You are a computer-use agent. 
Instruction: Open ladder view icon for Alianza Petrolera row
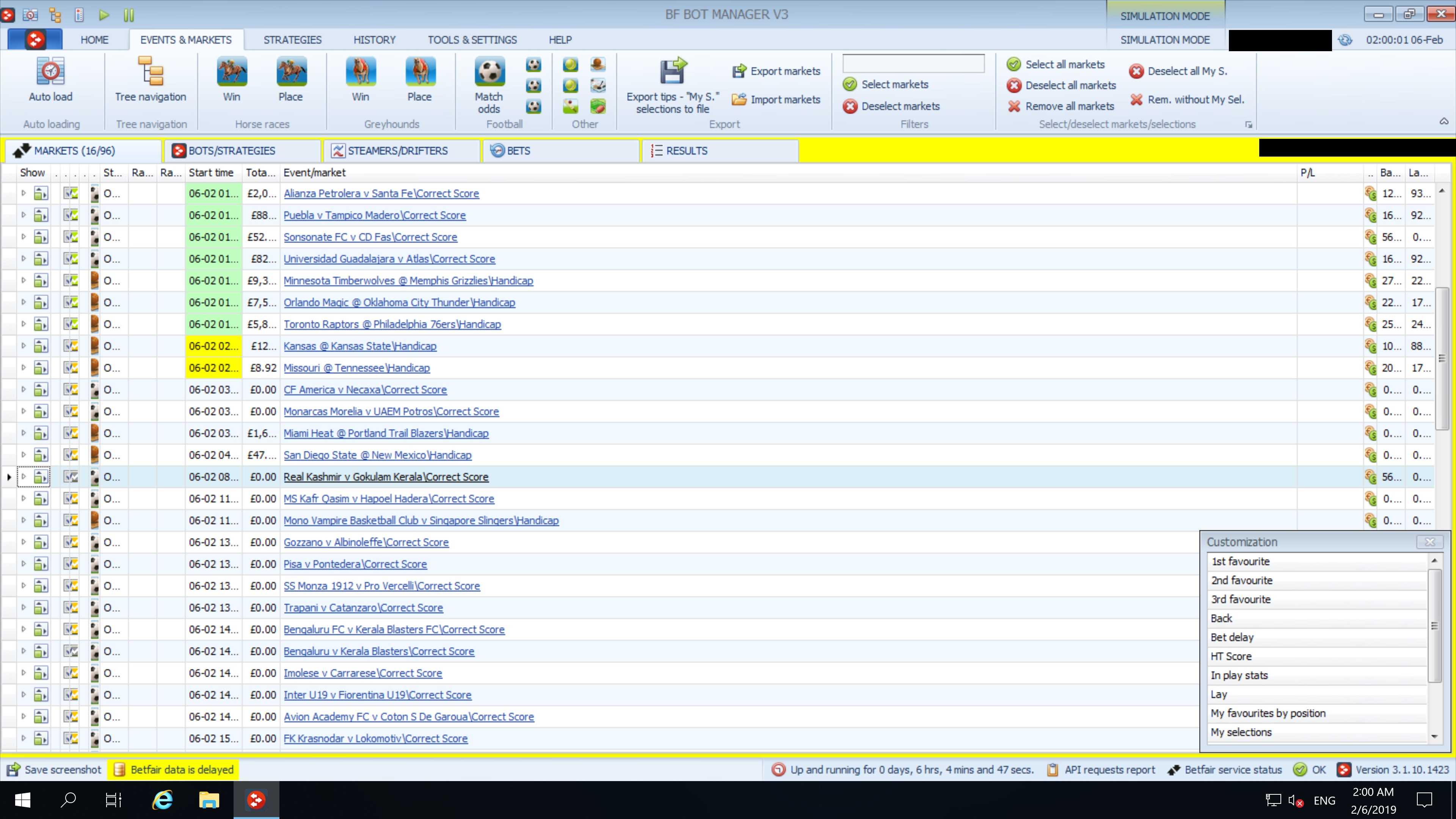click(41, 193)
